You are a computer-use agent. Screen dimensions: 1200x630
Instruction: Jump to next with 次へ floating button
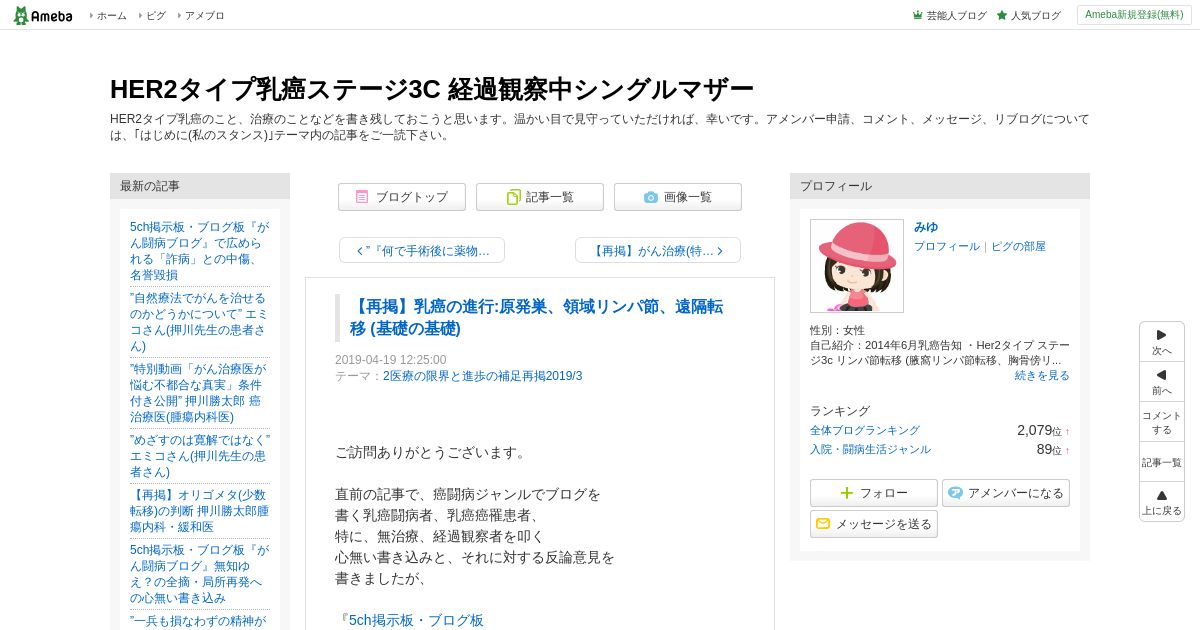(x=1162, y=342)
